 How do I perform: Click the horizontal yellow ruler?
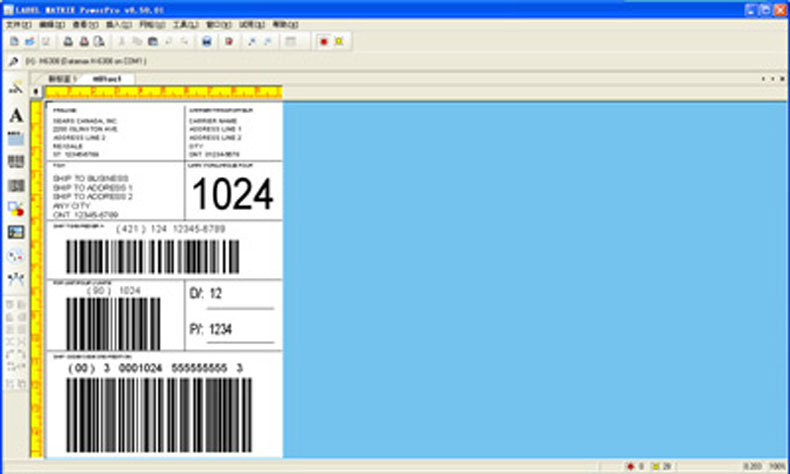coord(164,92)
